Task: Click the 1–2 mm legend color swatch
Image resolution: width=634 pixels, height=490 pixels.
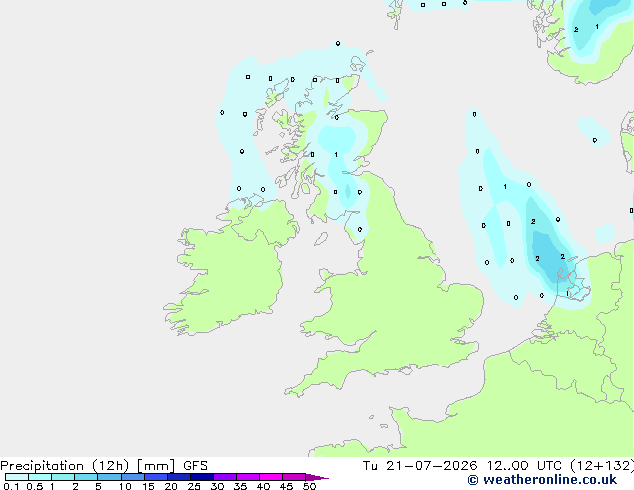Action: pyautogui.click(x=63, y=477)
